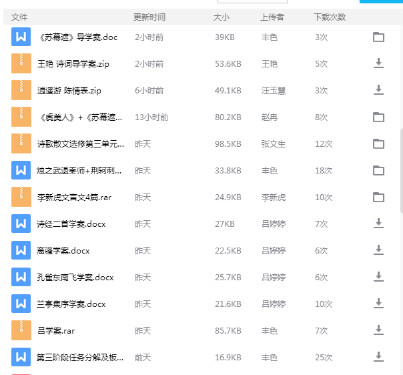Click the 13小时前 update time
403x375 pixels.
coord(151,117)
